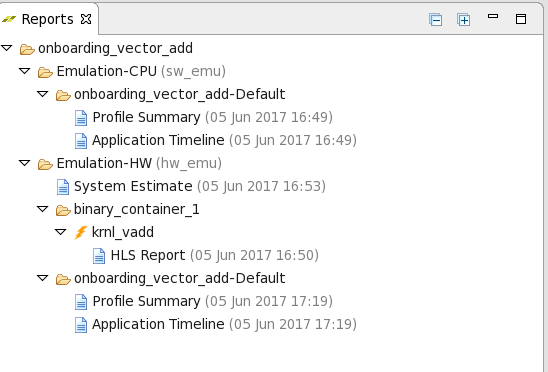548x372 pixels.
Task: Select the Reports tab
Action: click(48, 19)
